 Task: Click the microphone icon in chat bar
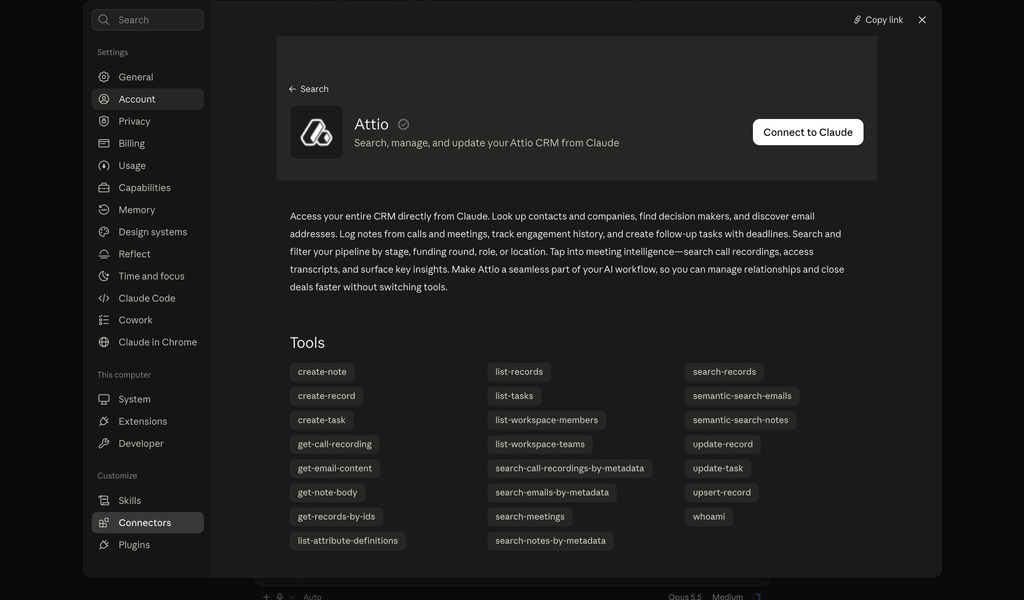pos(280,596)
